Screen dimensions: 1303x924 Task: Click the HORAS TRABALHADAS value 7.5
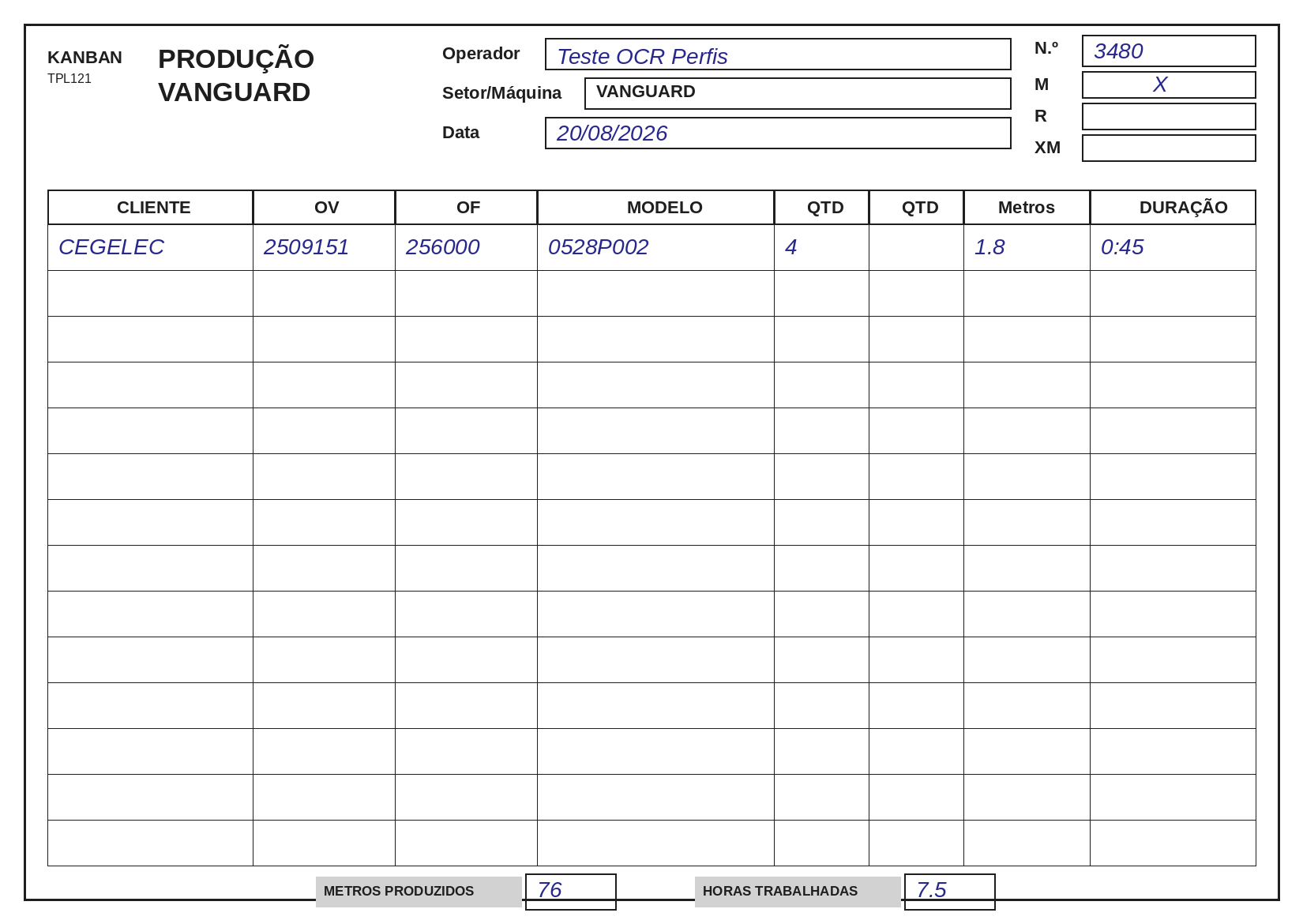tap(950, 892)
